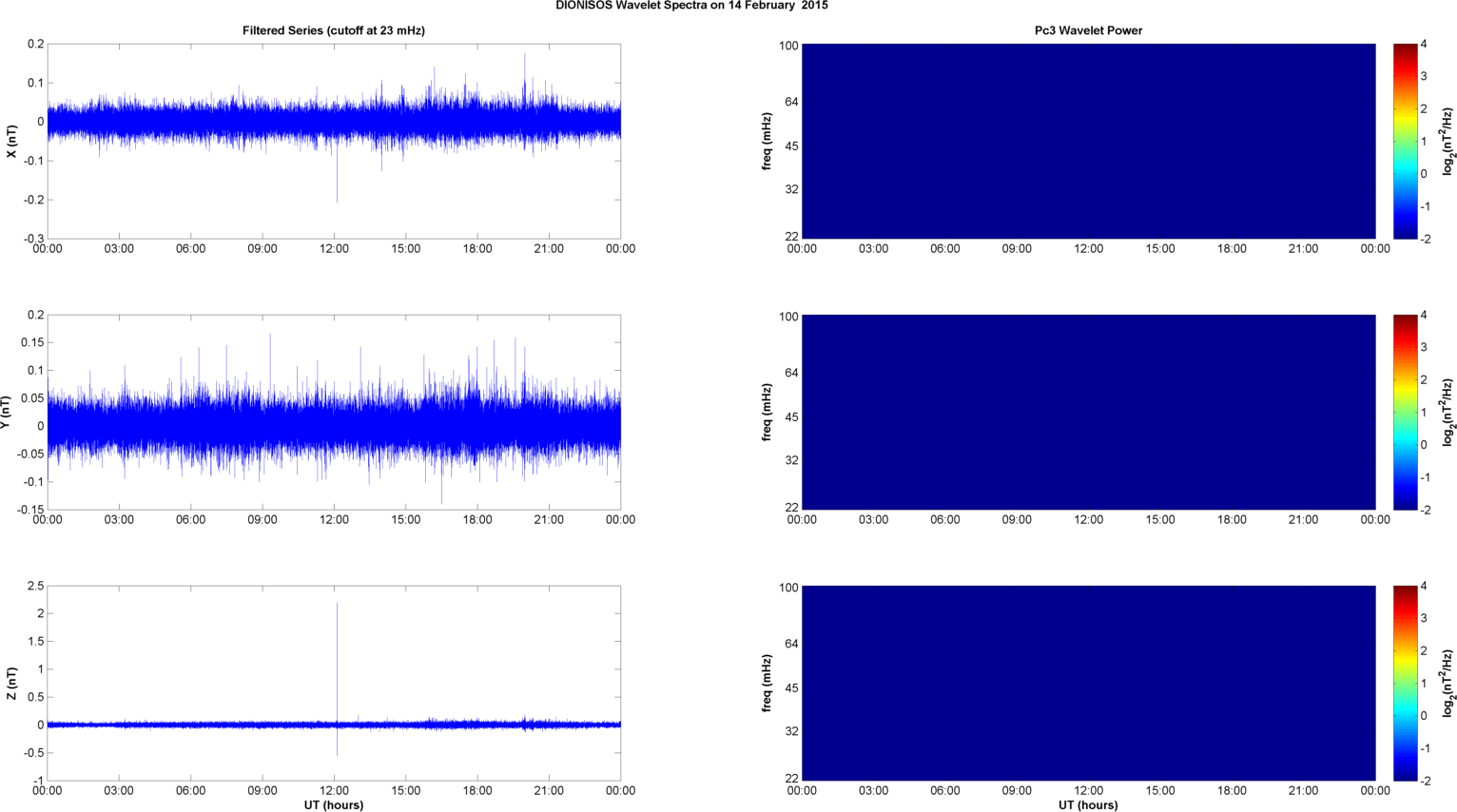Click 'UT (hours)' label under bottom wavelet plot

click(1088, 805)
